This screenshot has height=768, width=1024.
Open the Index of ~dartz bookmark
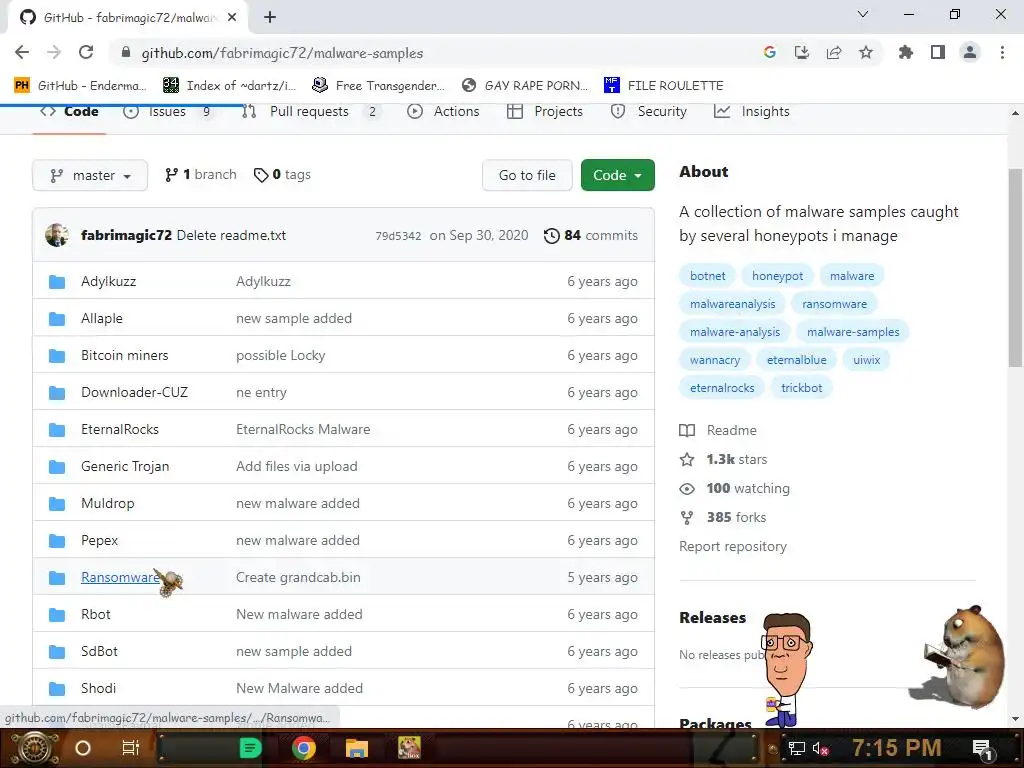[x=229, y=86]
